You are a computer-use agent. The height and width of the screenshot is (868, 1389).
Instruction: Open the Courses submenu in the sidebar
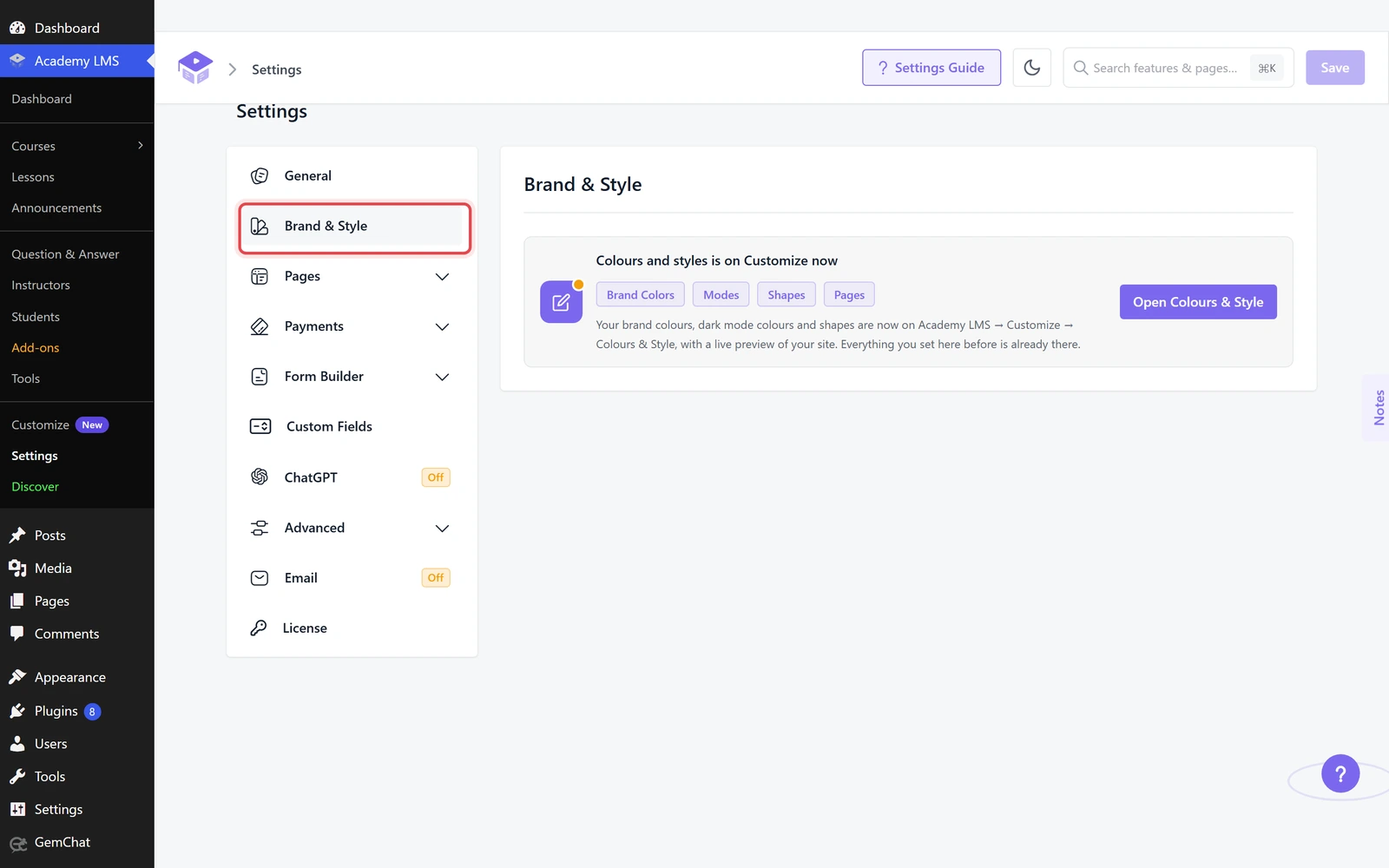pyautogui.click(x=77, y=146)
